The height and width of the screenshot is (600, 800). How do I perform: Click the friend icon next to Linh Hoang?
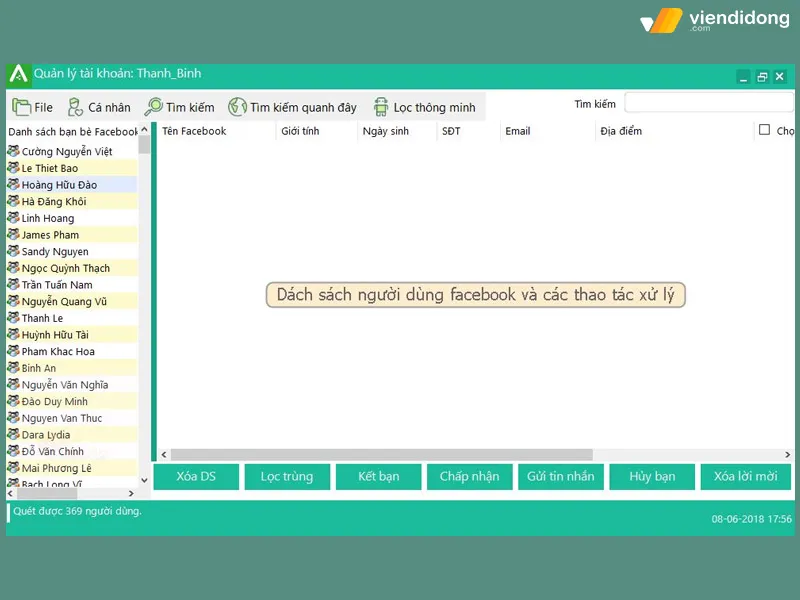[x=13, y=218]
